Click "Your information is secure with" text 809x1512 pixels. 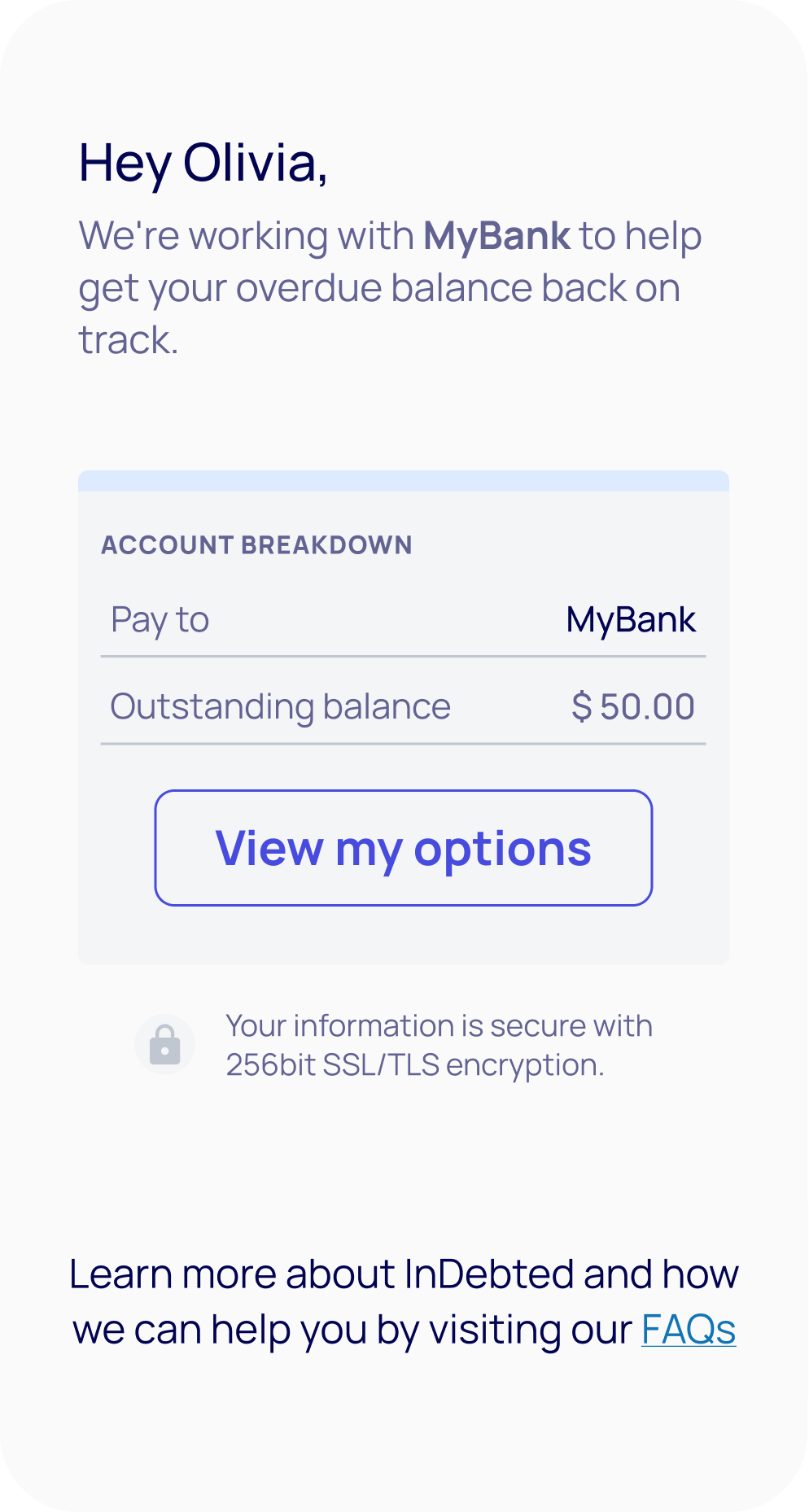pos(439,1026)
